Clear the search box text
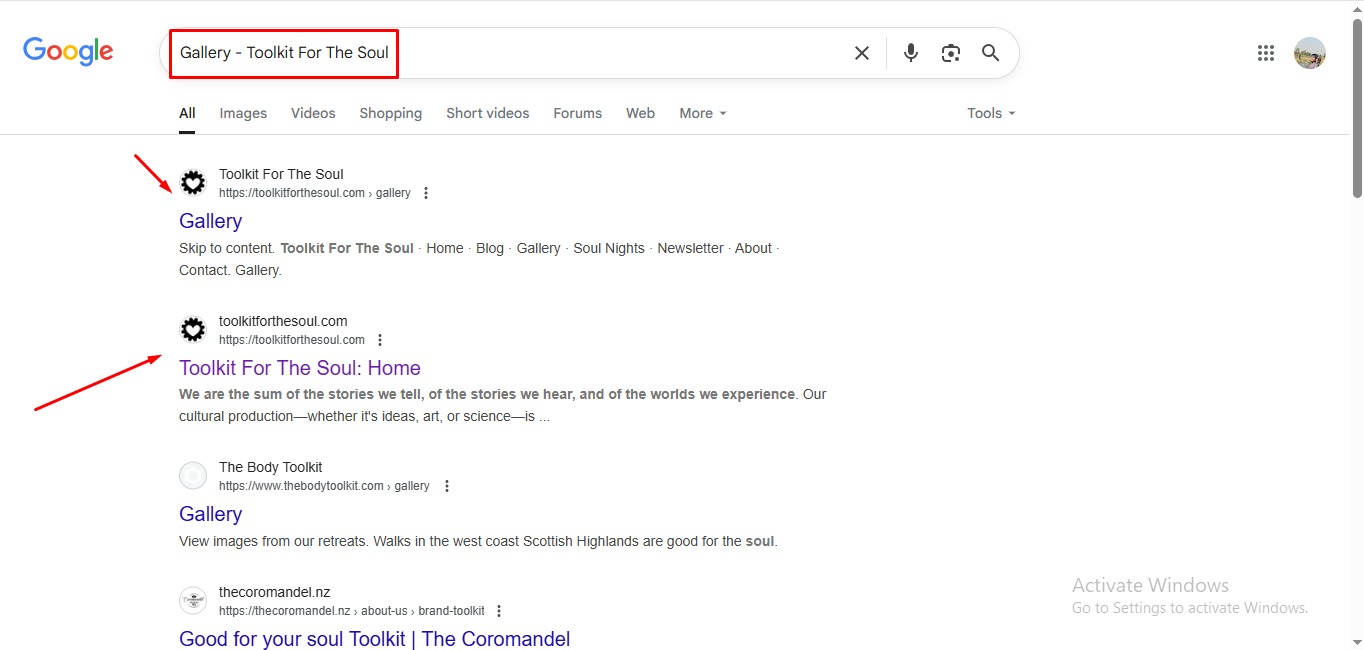This screenshot has height=650, width=1364. (x=861, y=53)
